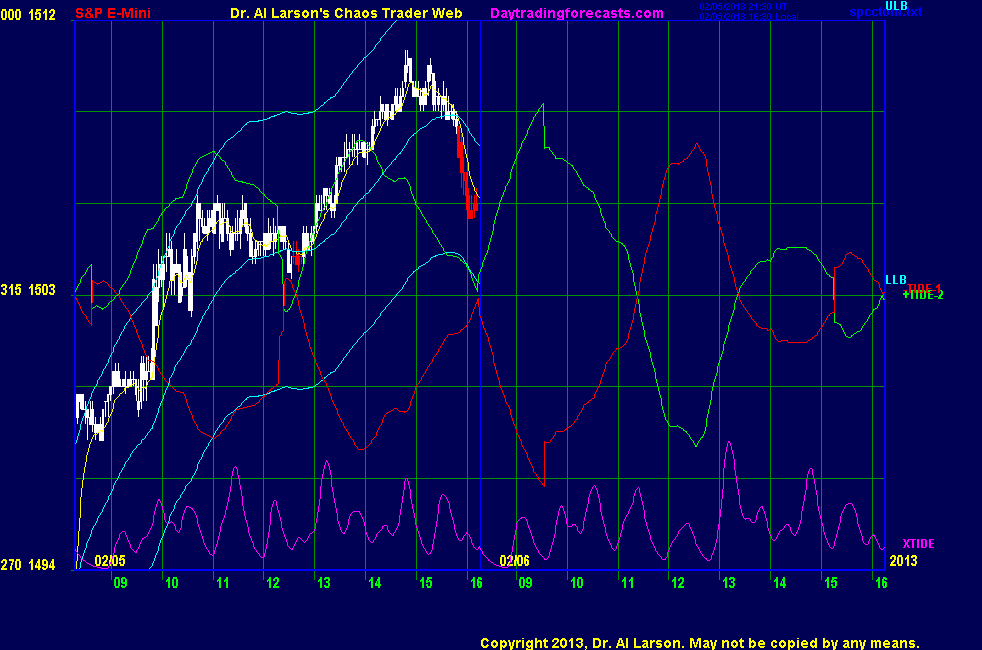Click hour 14 of the 02/05 session
The width and height of the screenshot is (982, 650).
[375, 583]
